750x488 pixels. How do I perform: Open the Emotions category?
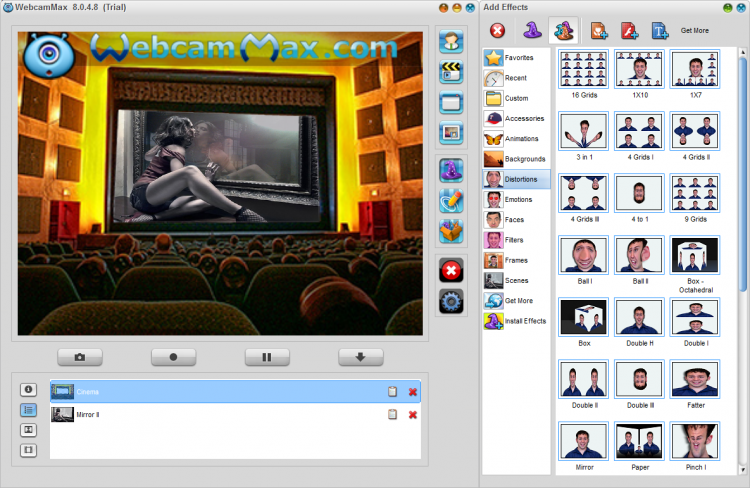click(516, 200)
